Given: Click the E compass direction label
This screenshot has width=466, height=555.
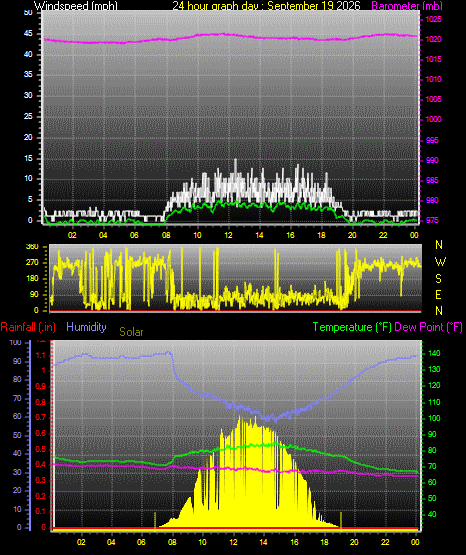Looking at the screenshot, I should tap(438, 294).
